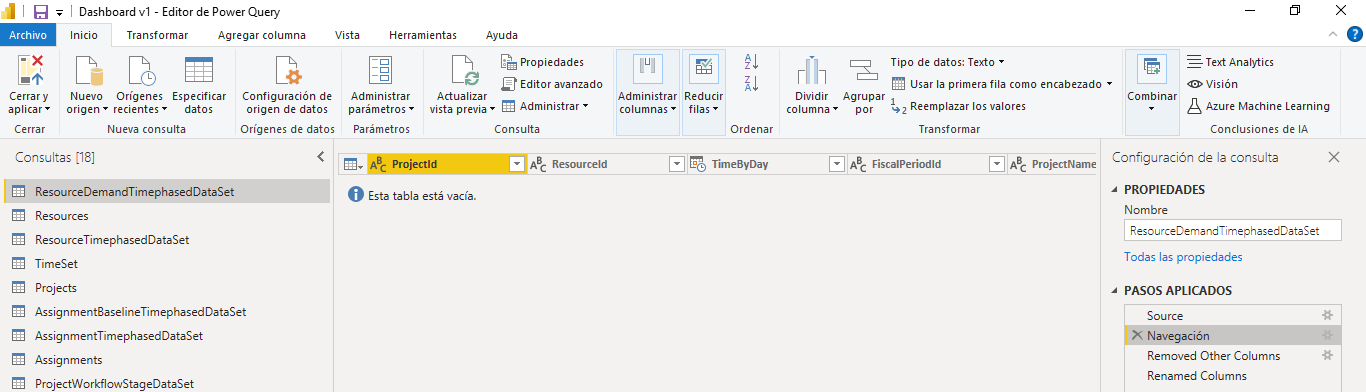The height and width of the screenshot is (392, 1366).
Task: Open the Archivo menu
Action: (27, 35)
